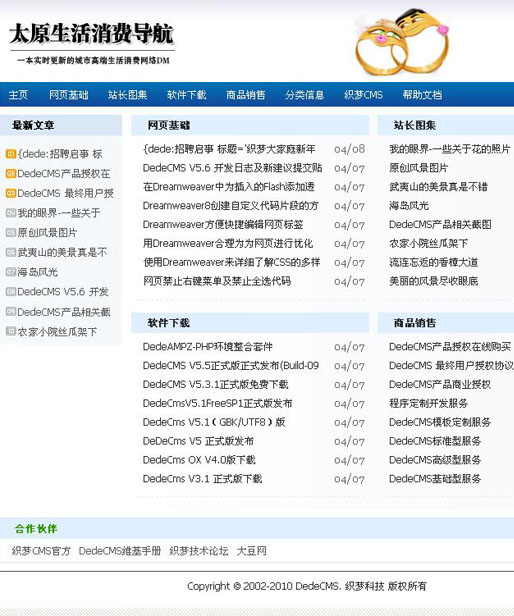Open article 用Dreamweaver合理为为网页进行优化
Image resolution: width=514 pixels, height=616 pixels.
(x=228, y=244)
